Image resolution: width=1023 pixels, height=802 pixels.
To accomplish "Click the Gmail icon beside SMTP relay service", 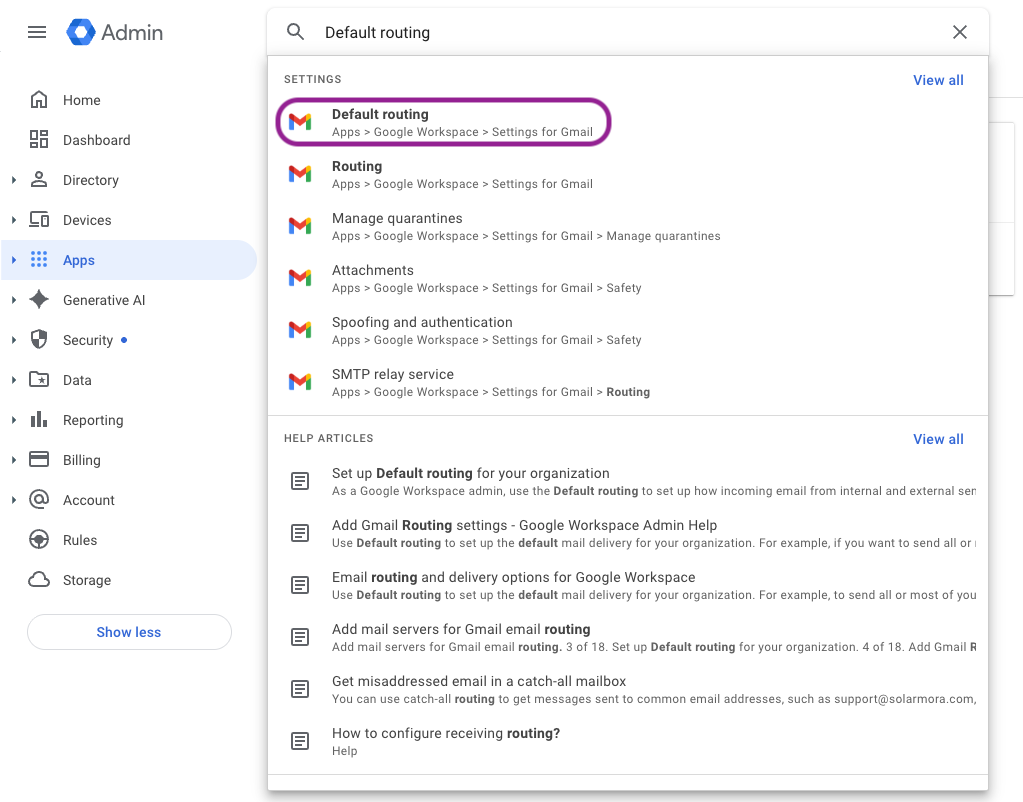I will click(300, 382).
